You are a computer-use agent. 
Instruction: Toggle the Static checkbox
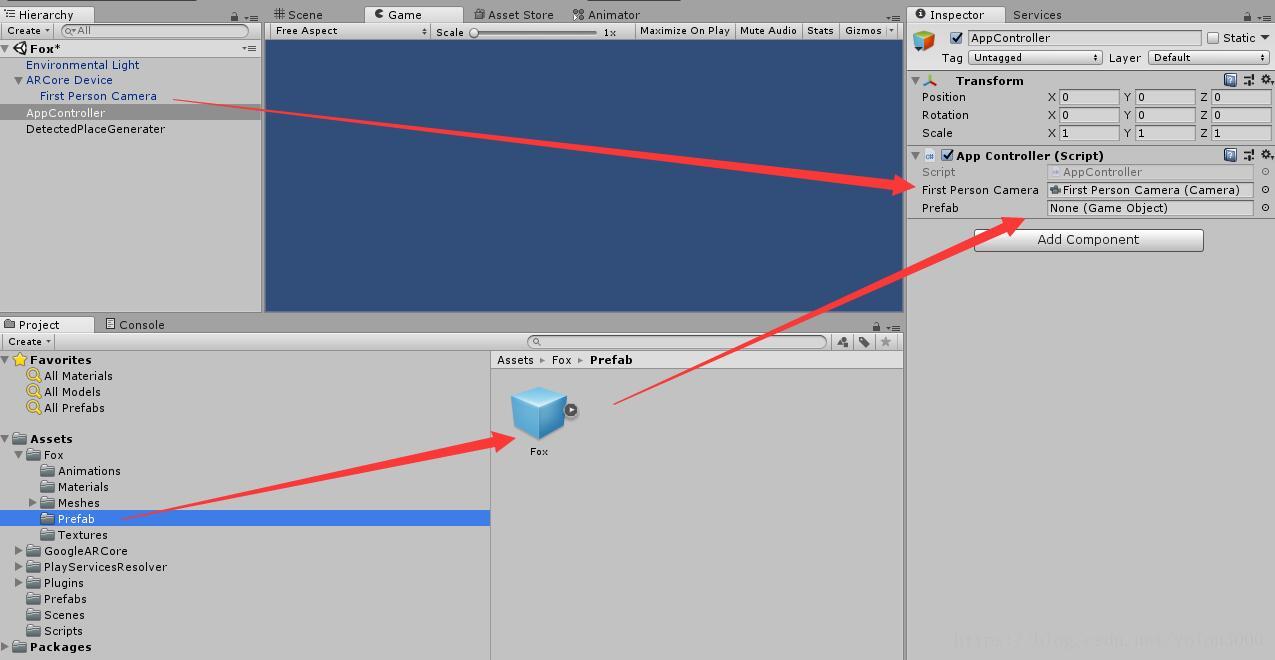[1213, 38]
